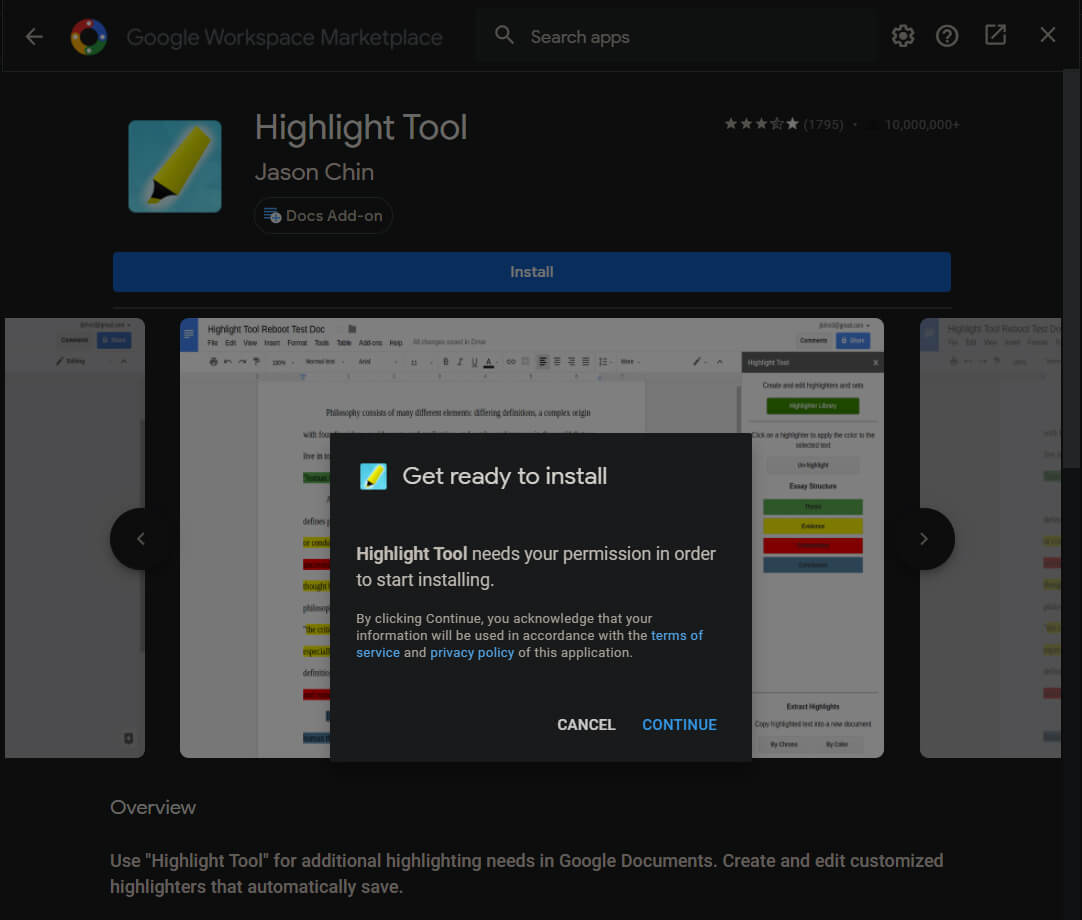Click the blue Share button in screenshot
The image size is (1082, 920).
coord(853,340)
